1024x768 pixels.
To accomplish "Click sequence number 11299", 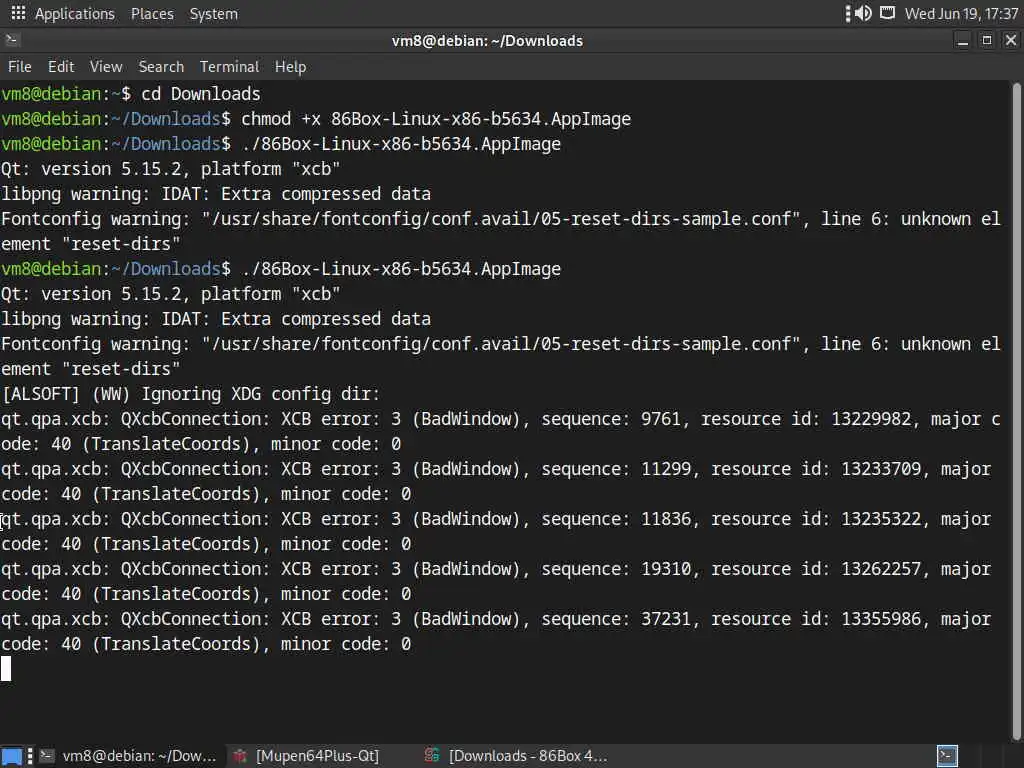I will pyautogui.click(x=665, y=469).
